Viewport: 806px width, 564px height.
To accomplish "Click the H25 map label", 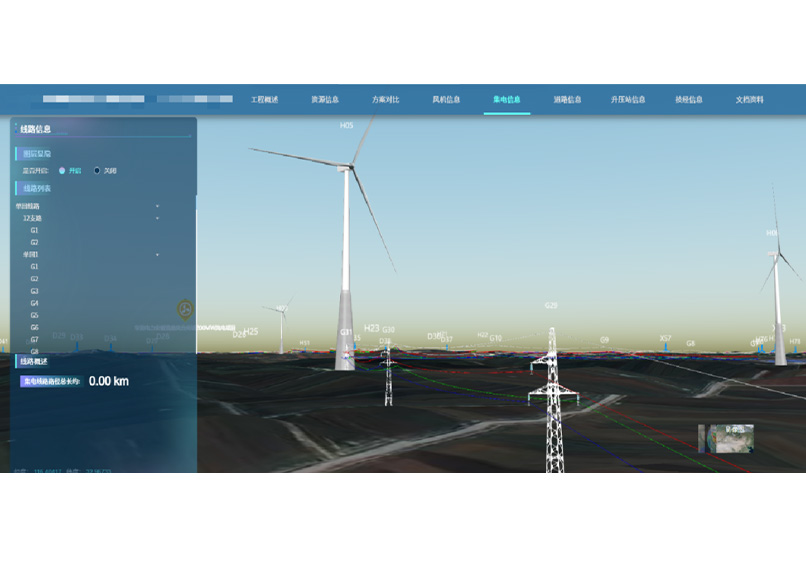I will [251, 331].
